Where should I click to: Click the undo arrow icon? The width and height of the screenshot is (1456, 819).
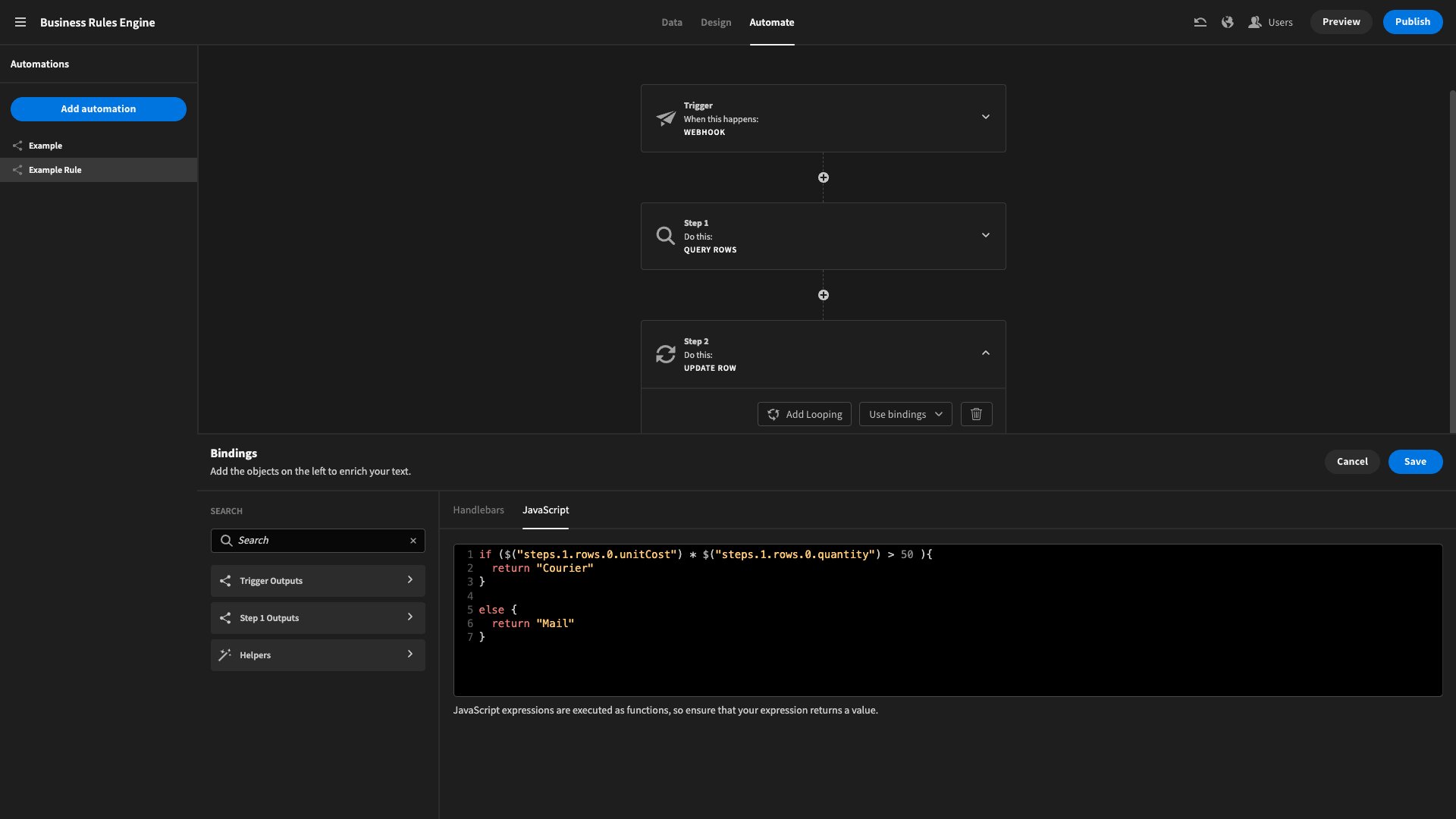click(x=1200, y=22)
